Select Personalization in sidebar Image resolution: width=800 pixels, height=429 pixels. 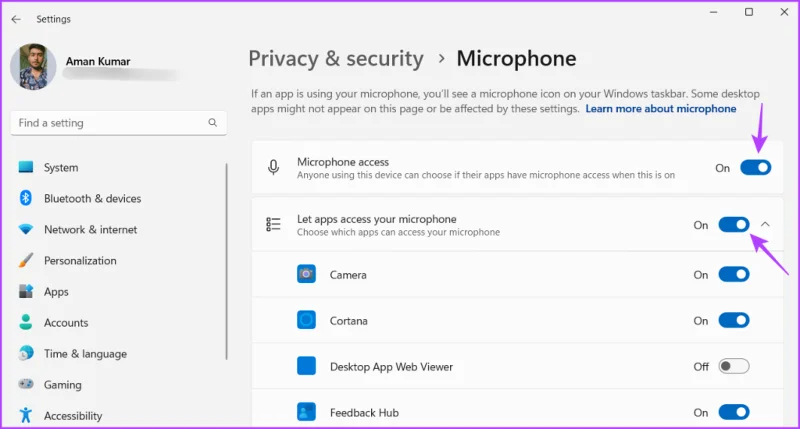(x=80, y=261)
